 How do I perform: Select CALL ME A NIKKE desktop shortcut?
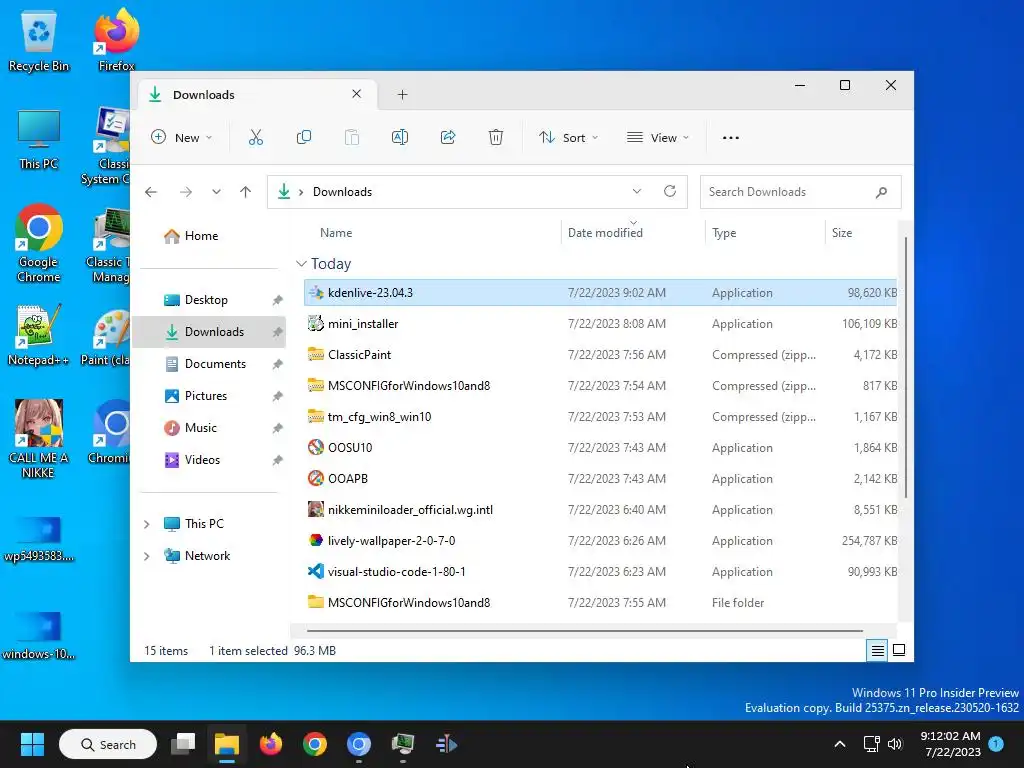pyautogui.click(x=39, y=439)
